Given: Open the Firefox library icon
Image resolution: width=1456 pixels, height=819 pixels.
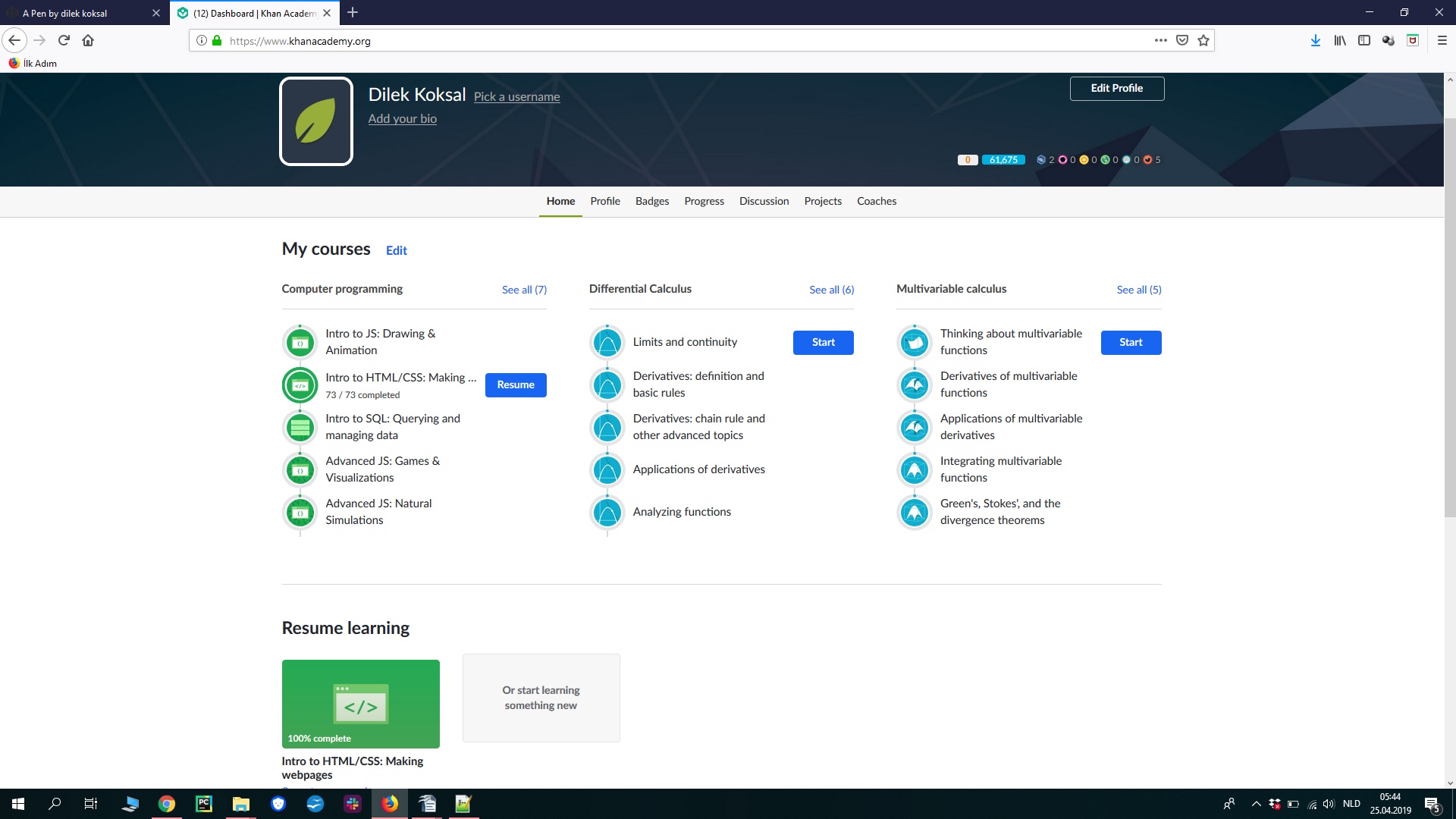Looking at the screenshot, I should coord(1340,41).
